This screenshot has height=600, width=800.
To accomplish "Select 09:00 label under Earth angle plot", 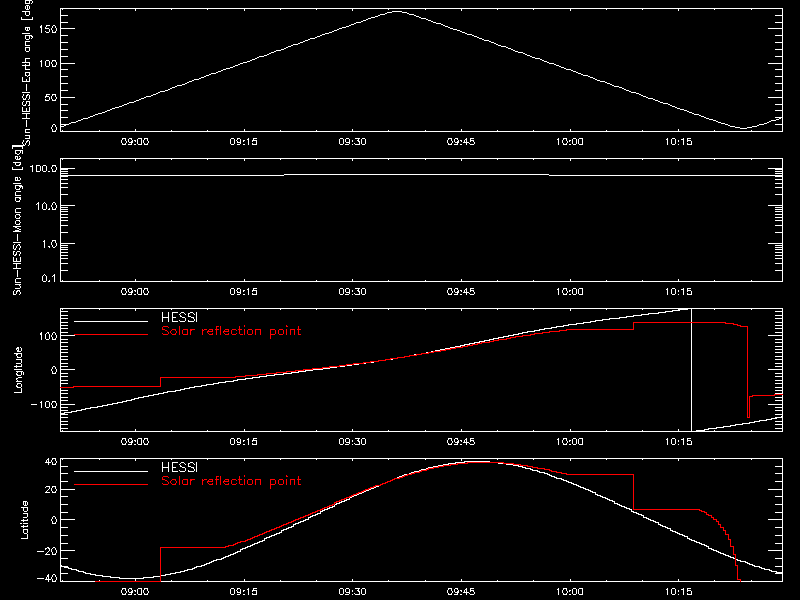I will click(135, 142).
